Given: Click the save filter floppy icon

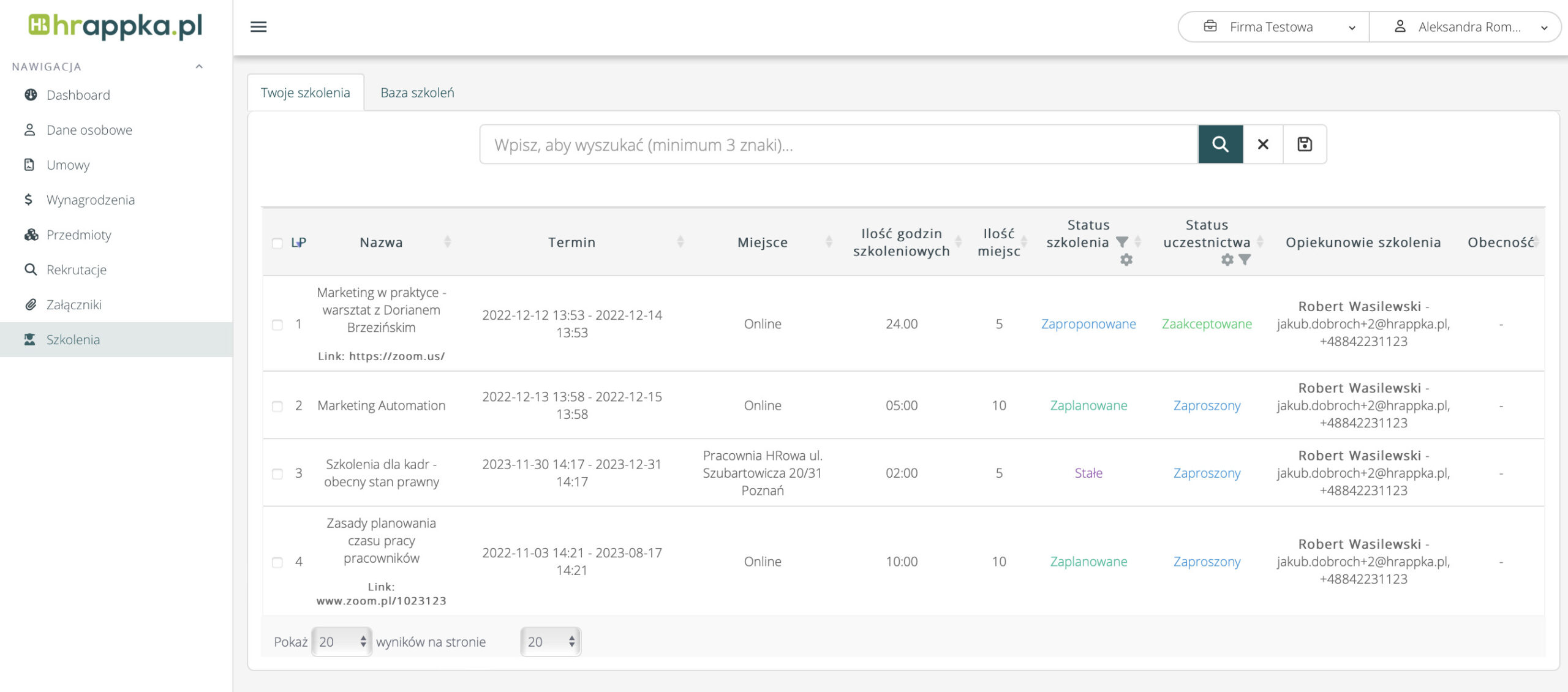Looking at the screenshot, I should coord(1305,145).
